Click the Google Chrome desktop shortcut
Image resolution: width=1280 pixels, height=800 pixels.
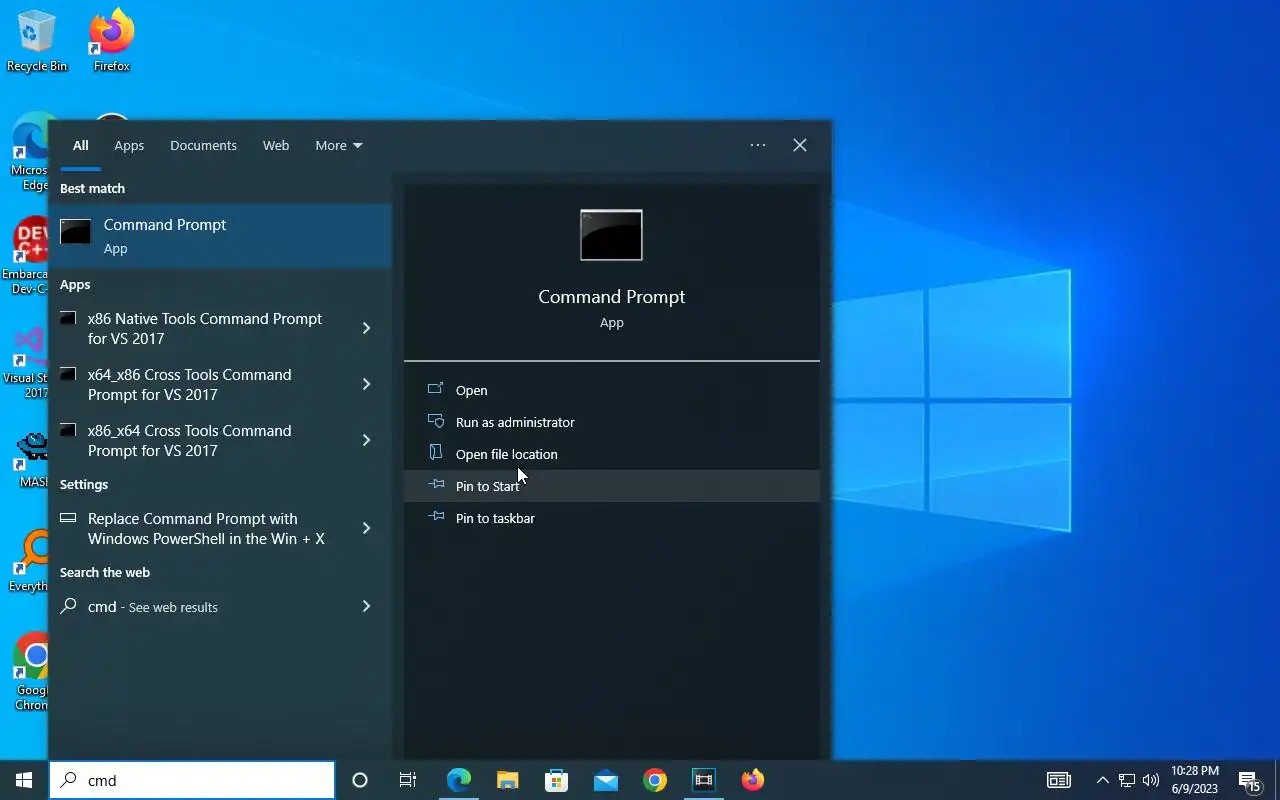coord(31,670)
